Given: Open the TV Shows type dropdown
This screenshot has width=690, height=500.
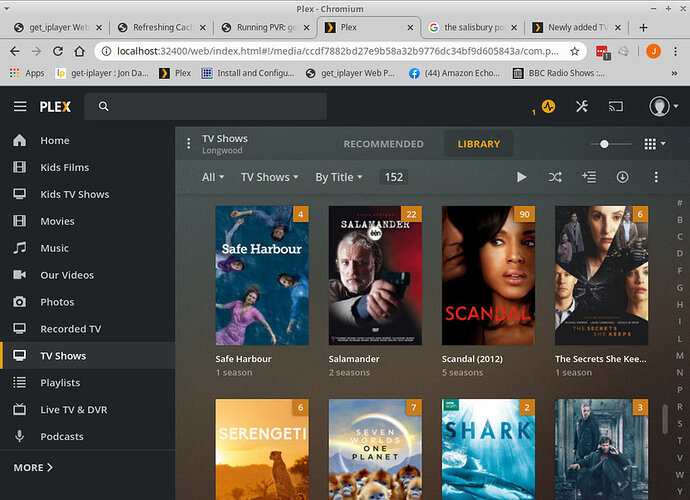Looking at the screenshot, I should pyautogui.click(x=269, y=177).
